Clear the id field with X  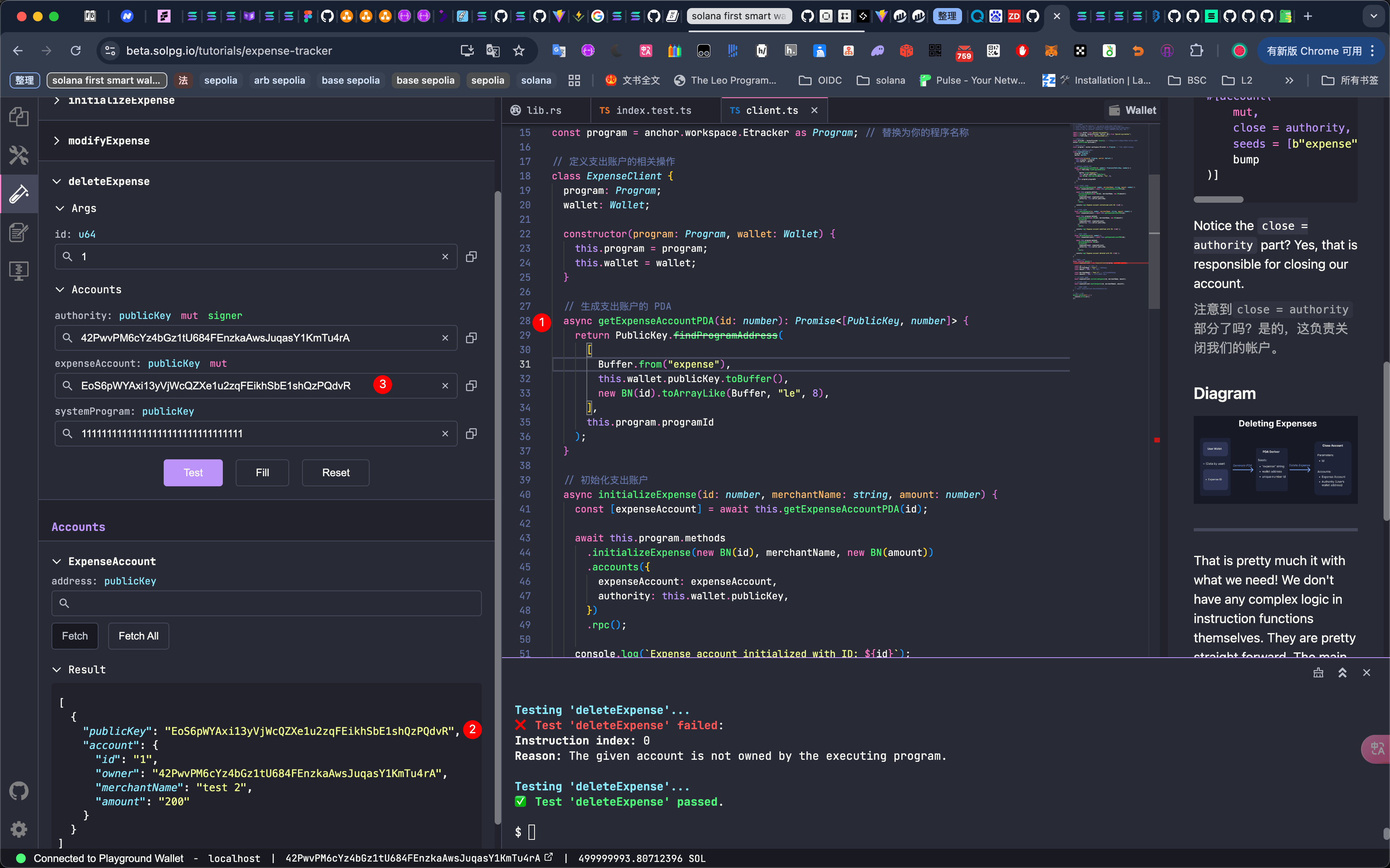pyautogui.click(x=445, y=257)
